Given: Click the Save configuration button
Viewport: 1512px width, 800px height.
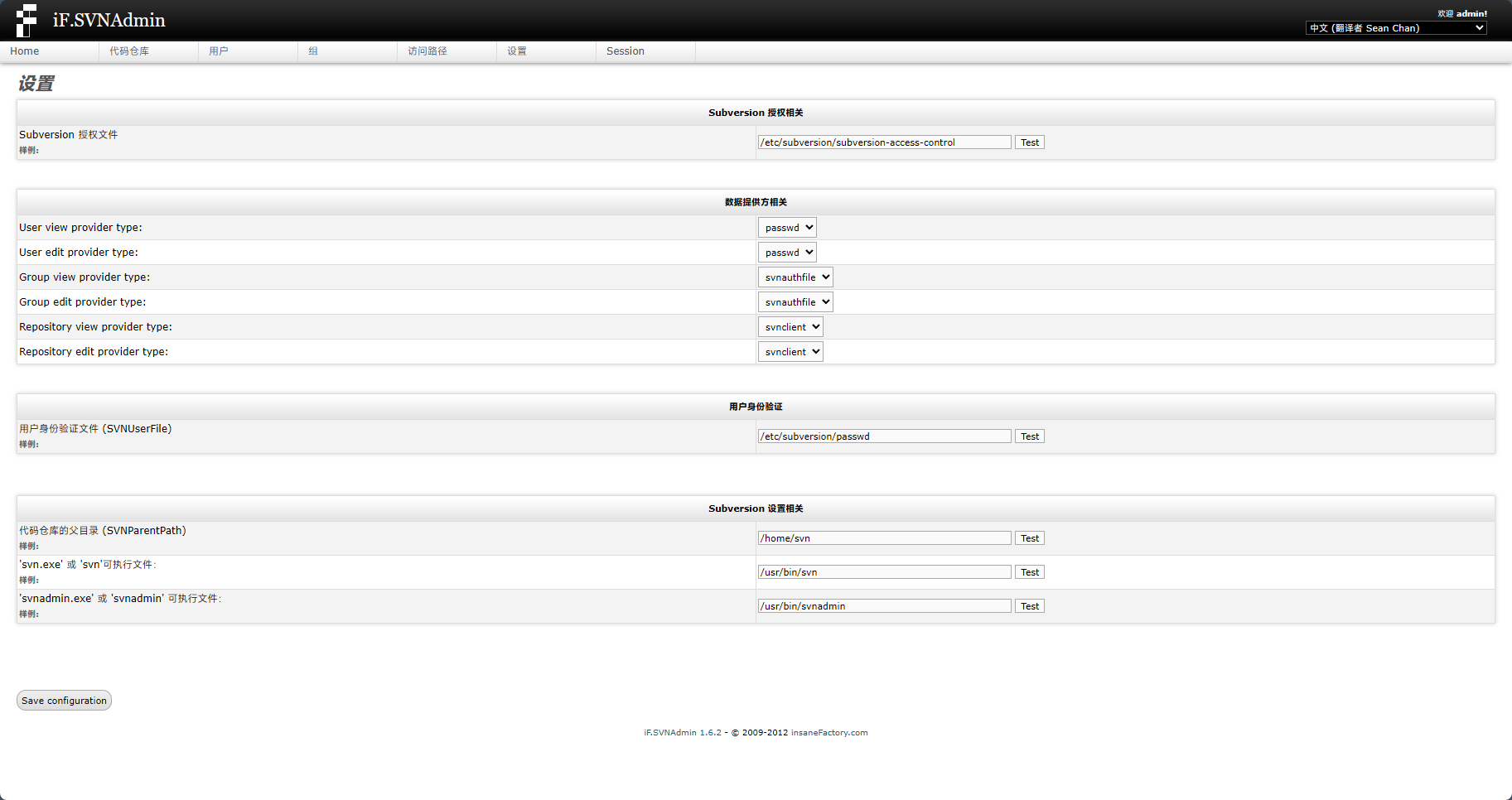Looking at the screenshot, I should pos(64,701).
